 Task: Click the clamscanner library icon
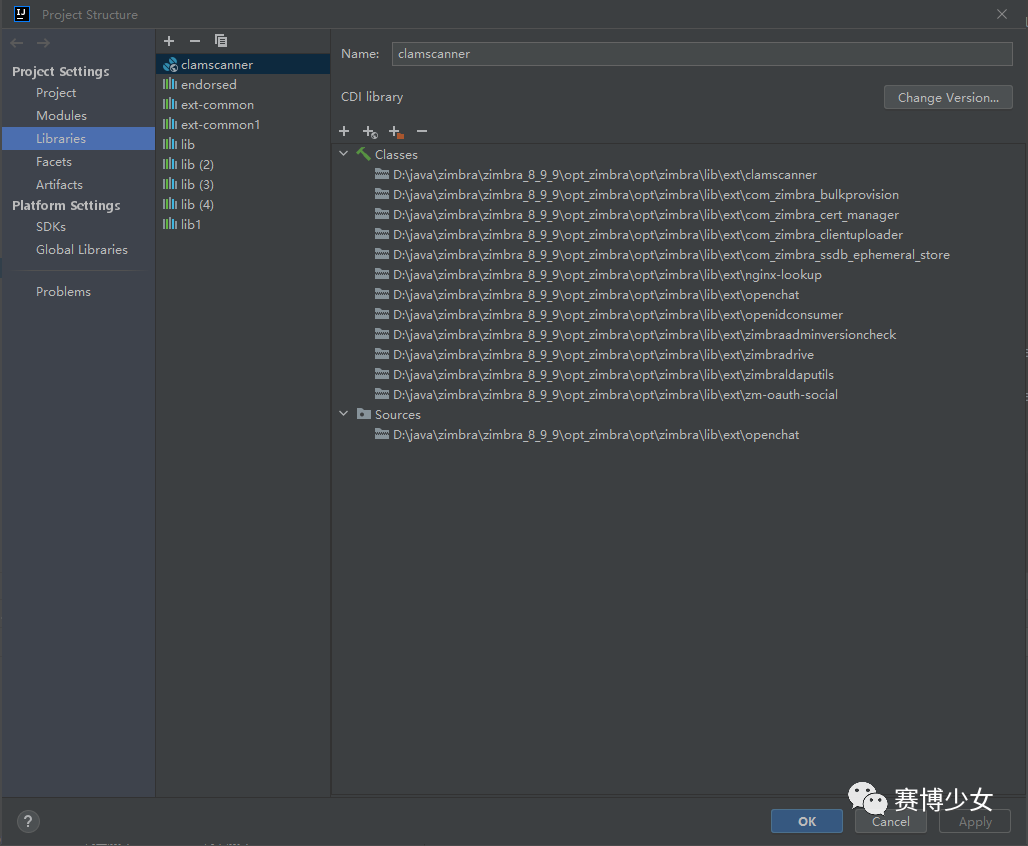170,64
